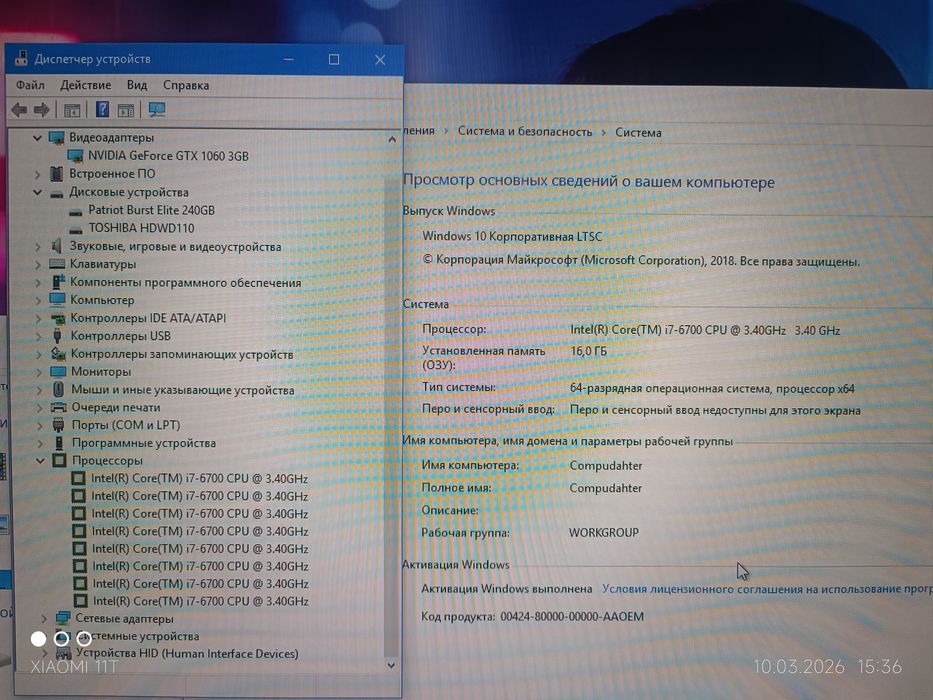Click the Компьютер category icon
This screenshot has height=700, width=933.
click(x=58, y=299)
